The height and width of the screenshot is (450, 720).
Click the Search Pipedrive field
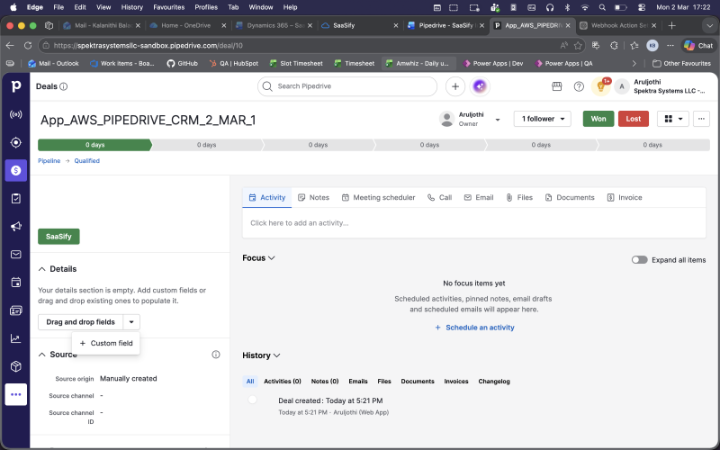(x=347, y=86)
